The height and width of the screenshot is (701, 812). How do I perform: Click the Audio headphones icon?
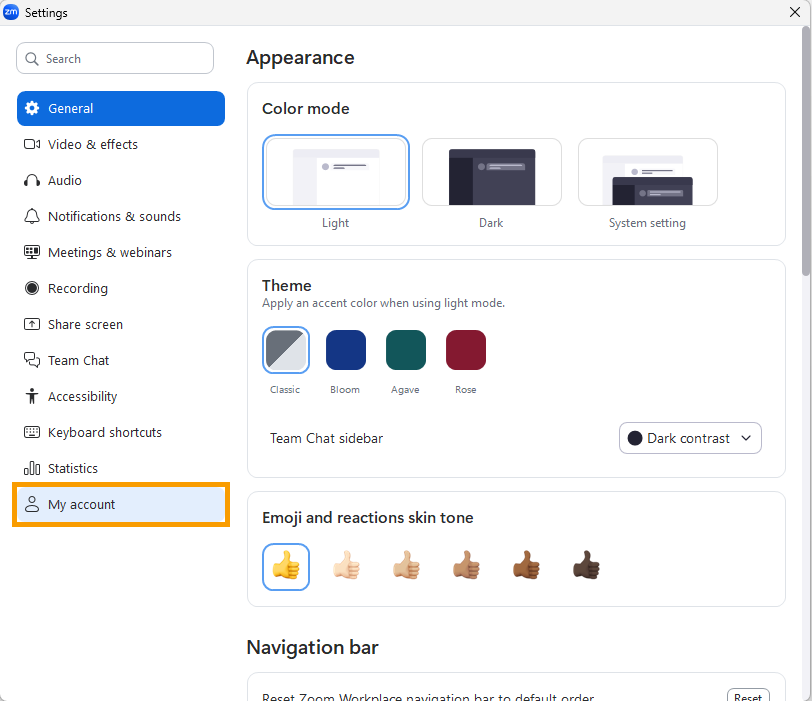31,181
